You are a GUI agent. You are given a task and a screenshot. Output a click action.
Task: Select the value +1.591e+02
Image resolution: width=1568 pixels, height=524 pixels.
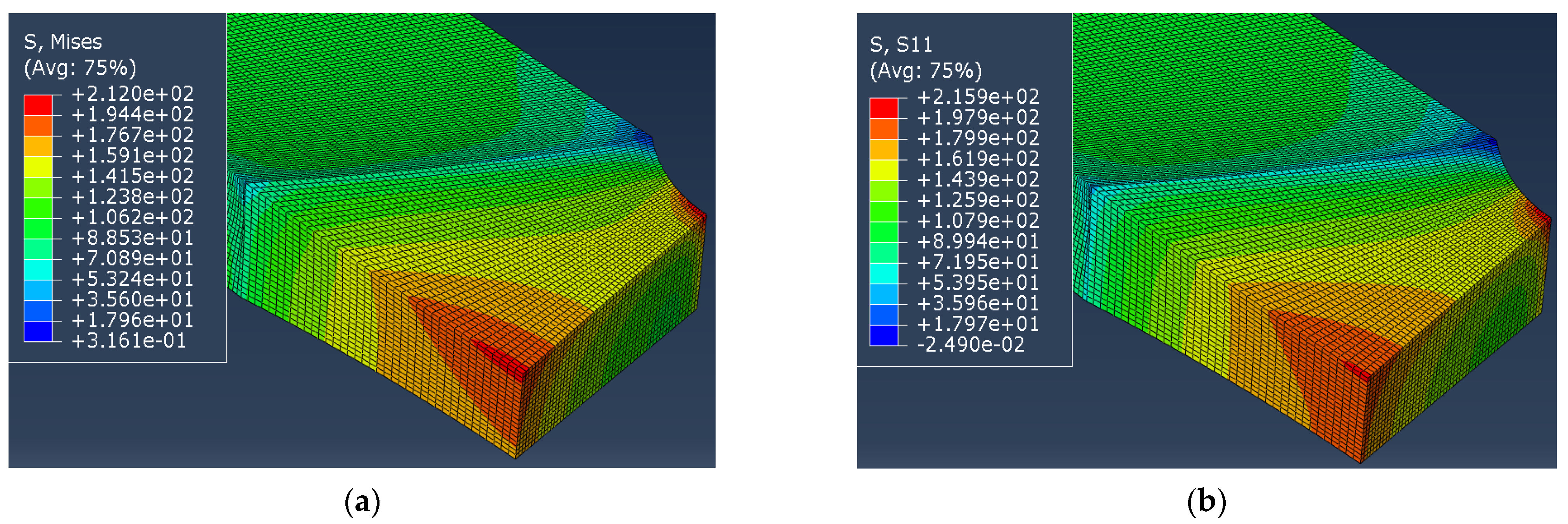point(133,156)
